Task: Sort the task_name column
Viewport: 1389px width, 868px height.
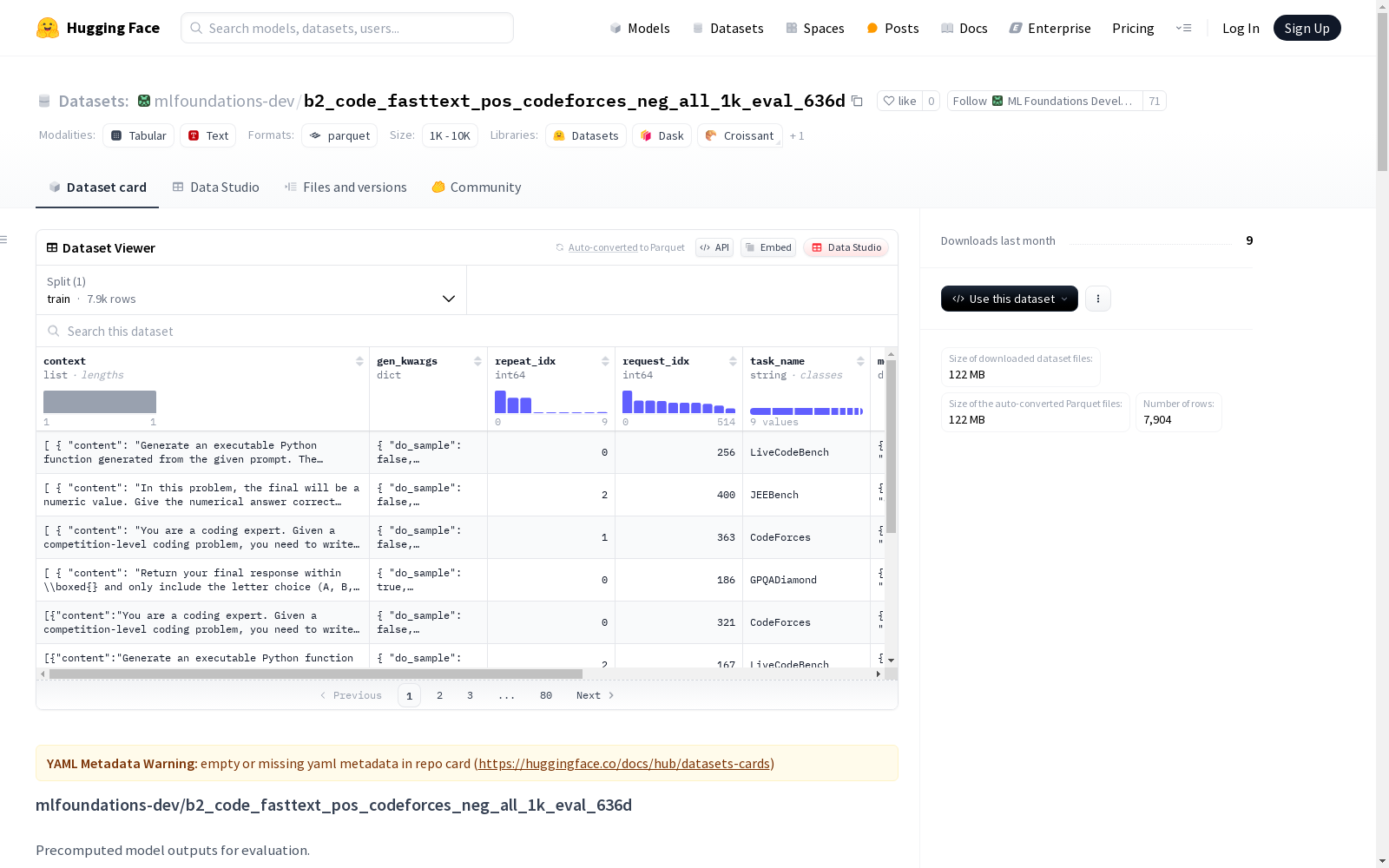Action: pos(860,361)
